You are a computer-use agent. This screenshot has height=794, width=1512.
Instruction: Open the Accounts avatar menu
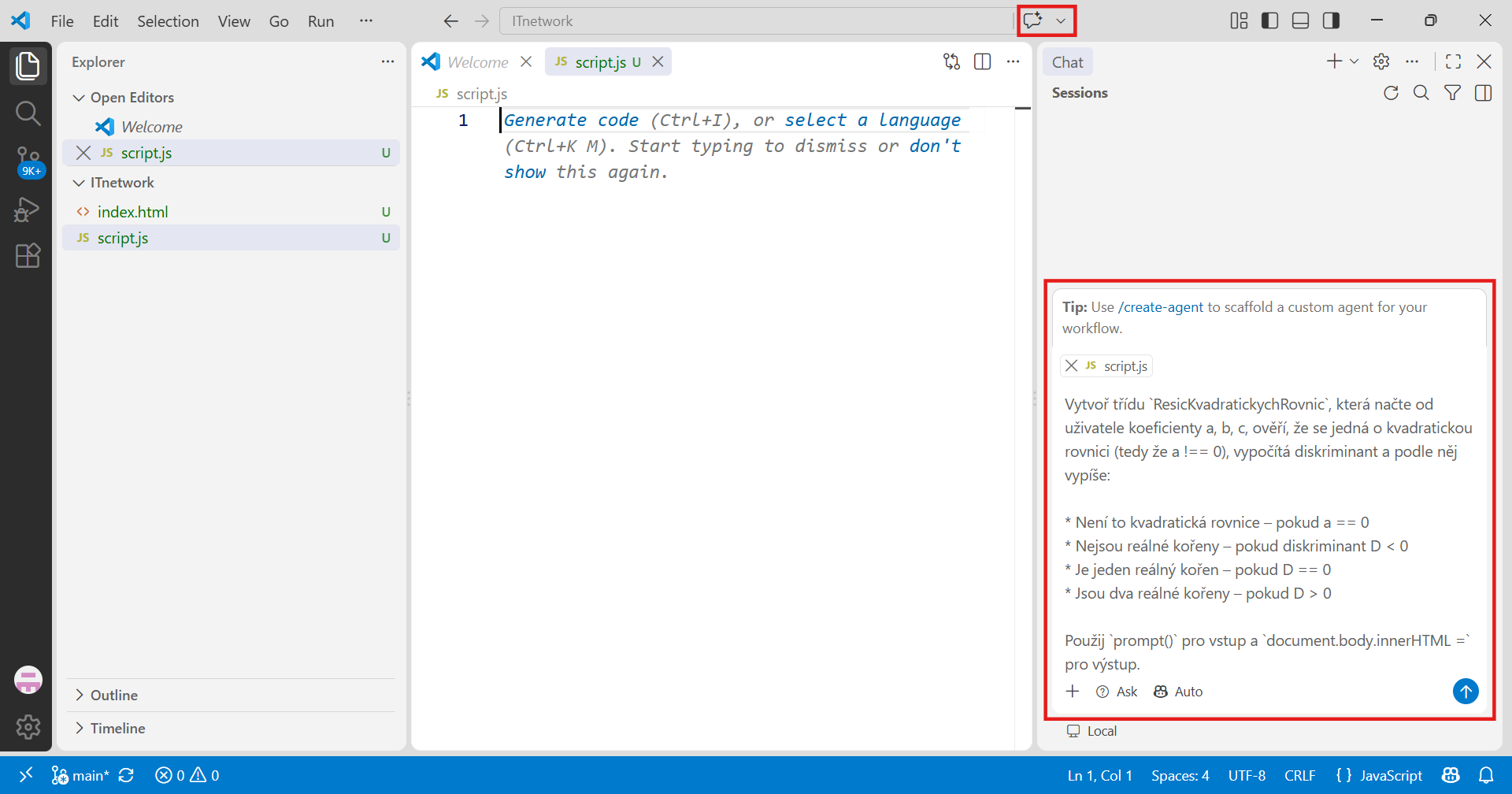tap(28, 680)
